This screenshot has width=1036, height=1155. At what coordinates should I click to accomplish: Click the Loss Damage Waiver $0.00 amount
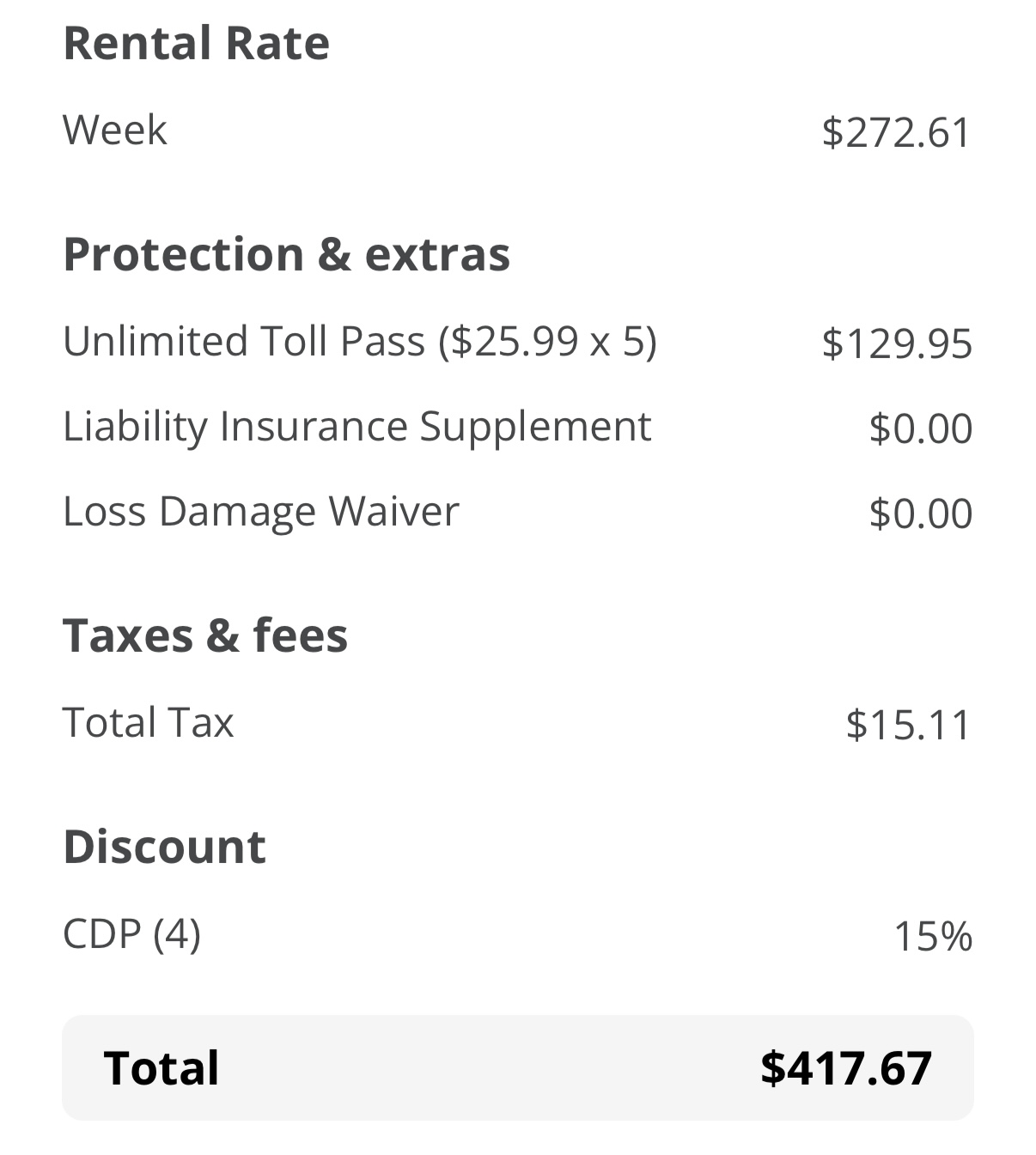(920, 514)
